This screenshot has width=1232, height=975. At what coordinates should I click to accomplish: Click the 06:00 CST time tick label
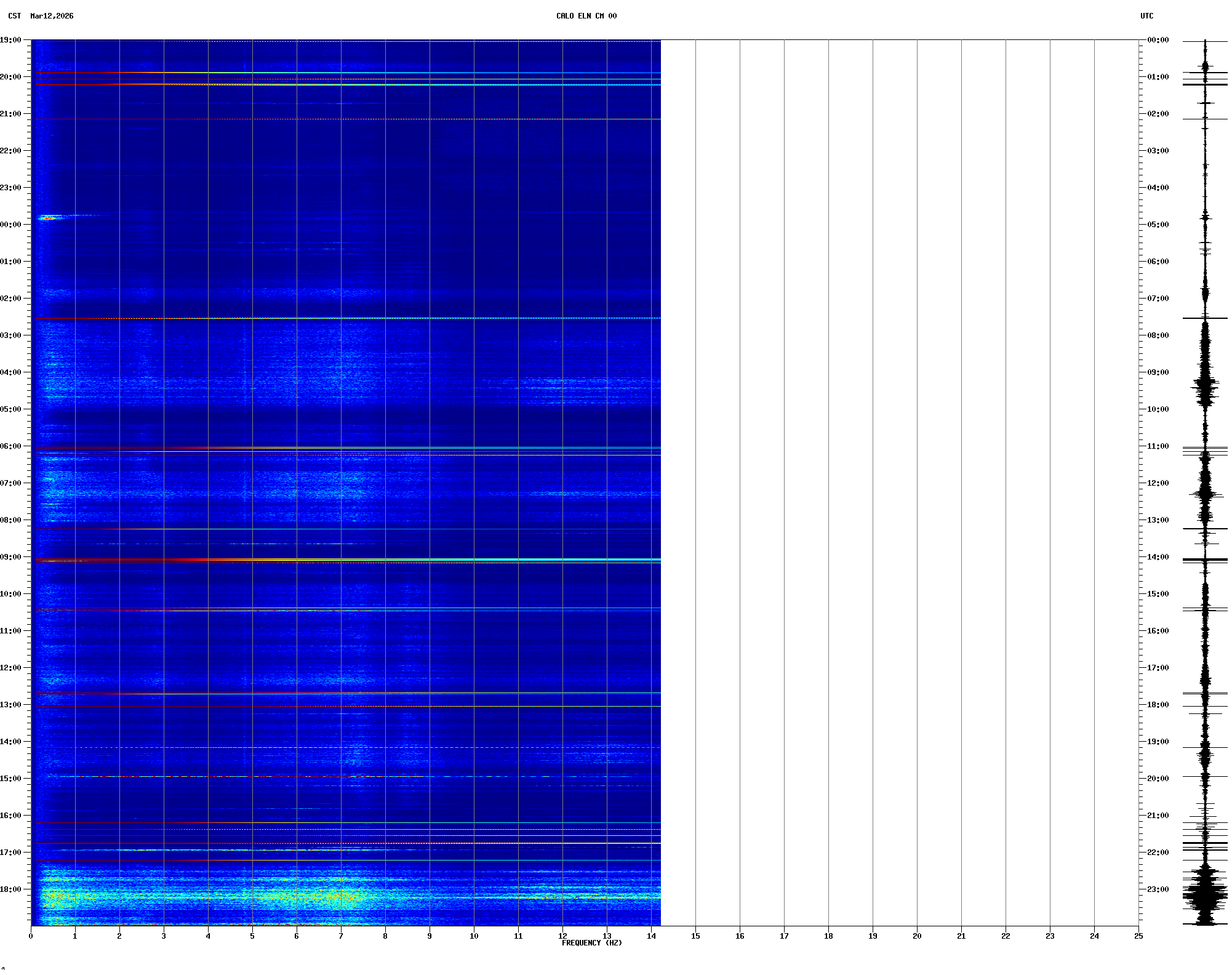(10, 446)
